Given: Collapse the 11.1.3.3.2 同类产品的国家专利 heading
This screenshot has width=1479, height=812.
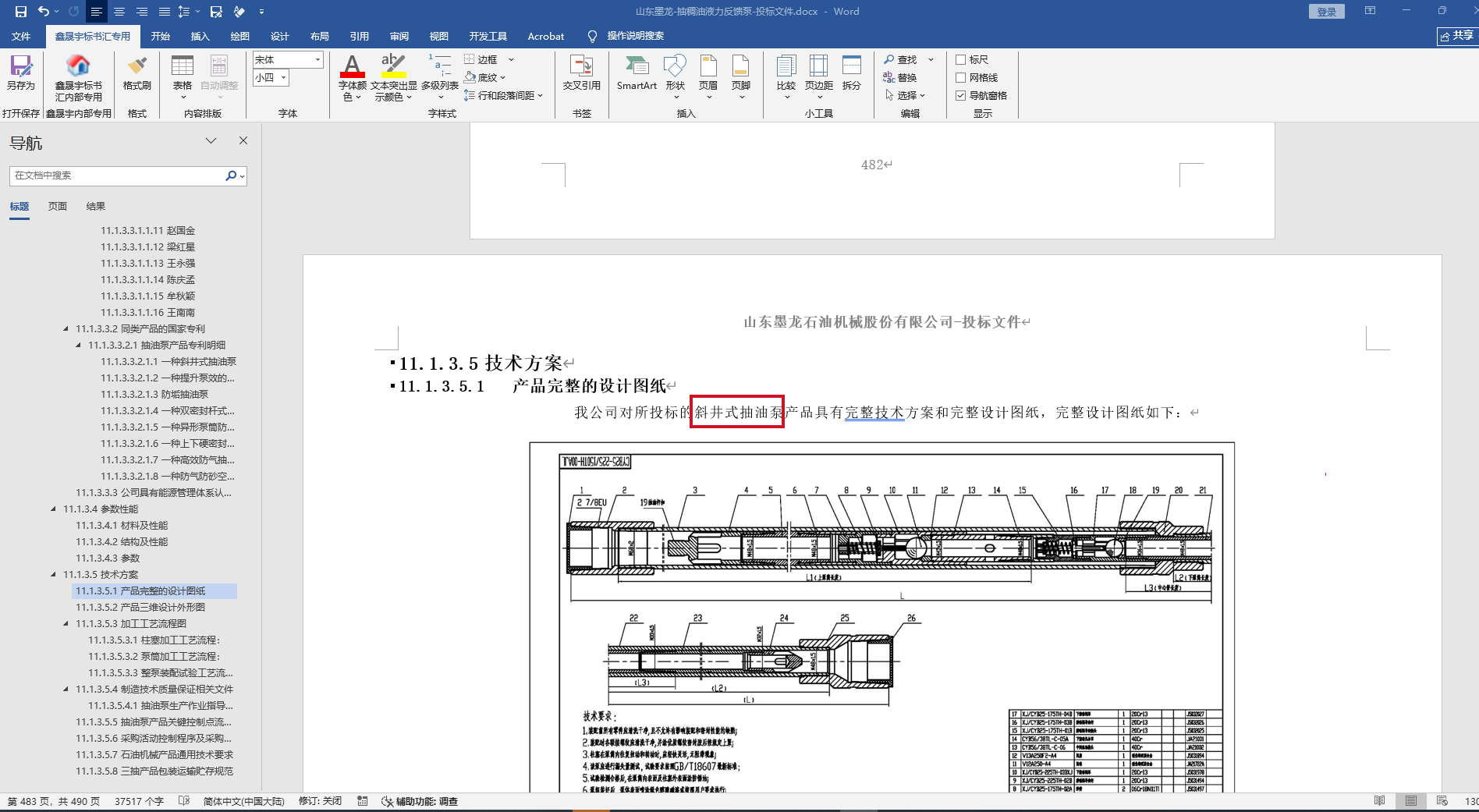Looking at the screenshot, I should [x=66, y=329].
